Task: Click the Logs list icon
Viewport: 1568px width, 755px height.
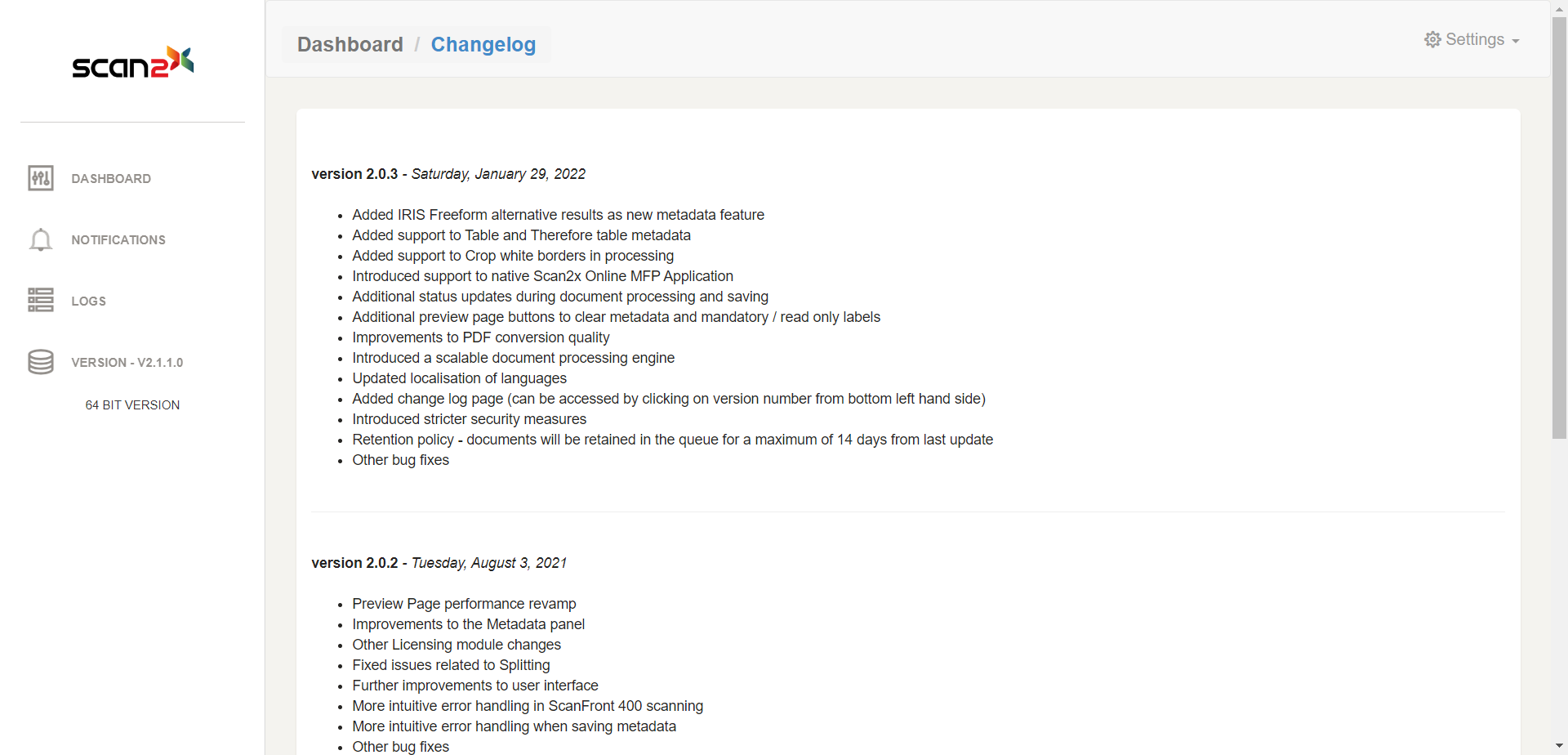Action: pyautogui.click(x=41, y=301)
